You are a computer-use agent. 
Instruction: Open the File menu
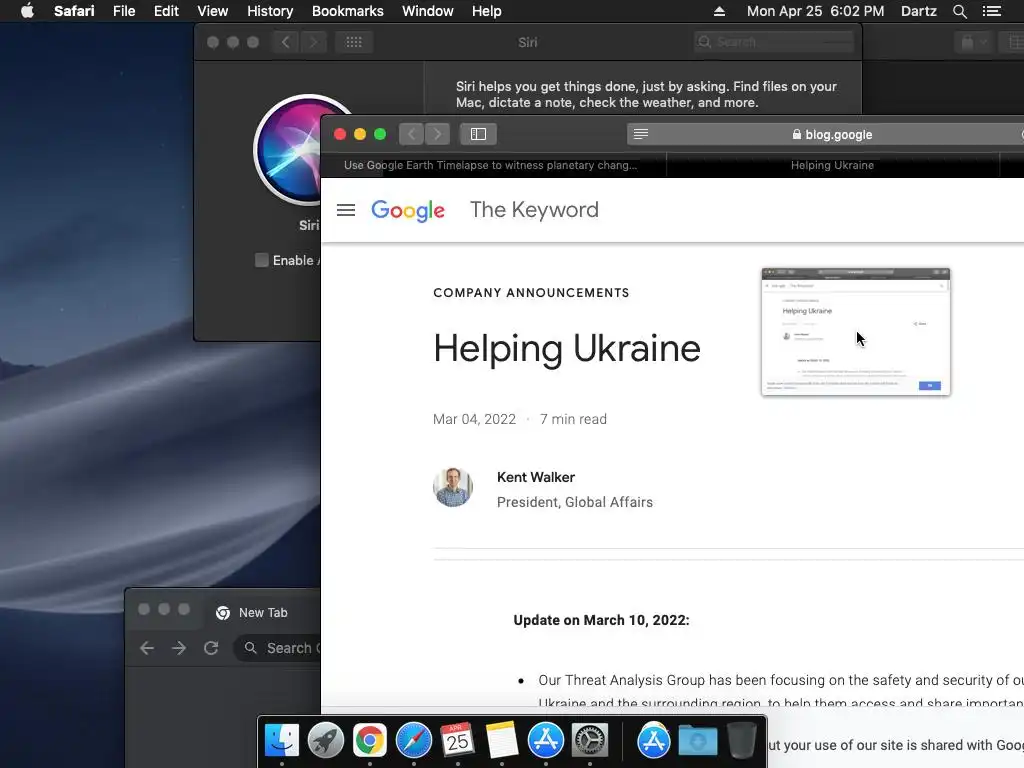[123, 11]
